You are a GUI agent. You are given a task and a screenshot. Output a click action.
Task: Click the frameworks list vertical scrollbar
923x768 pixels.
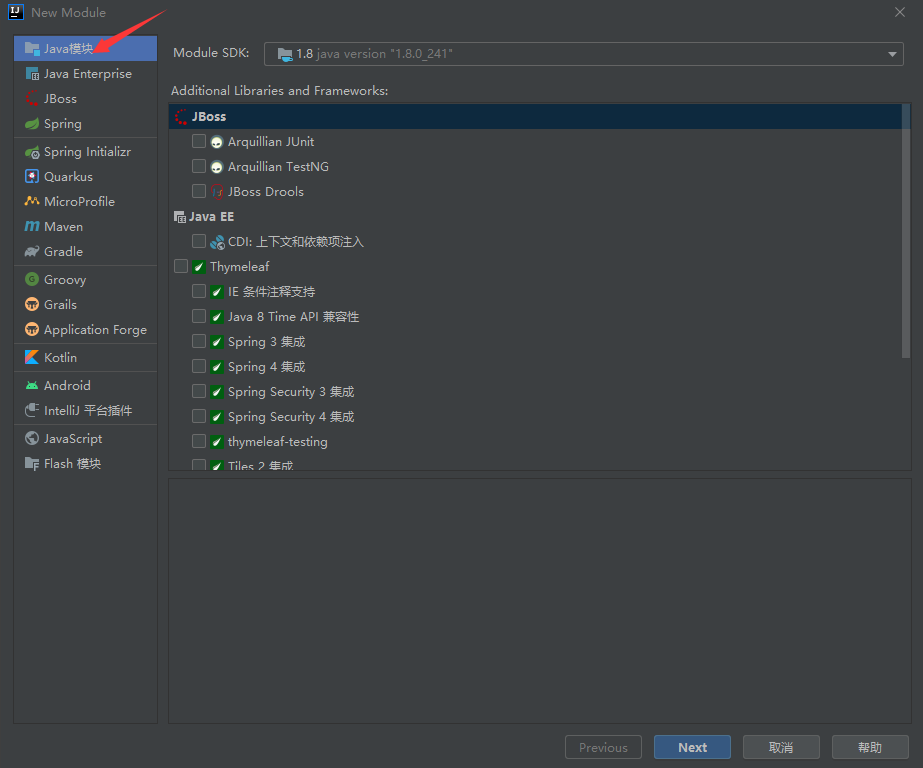(906, 232)
